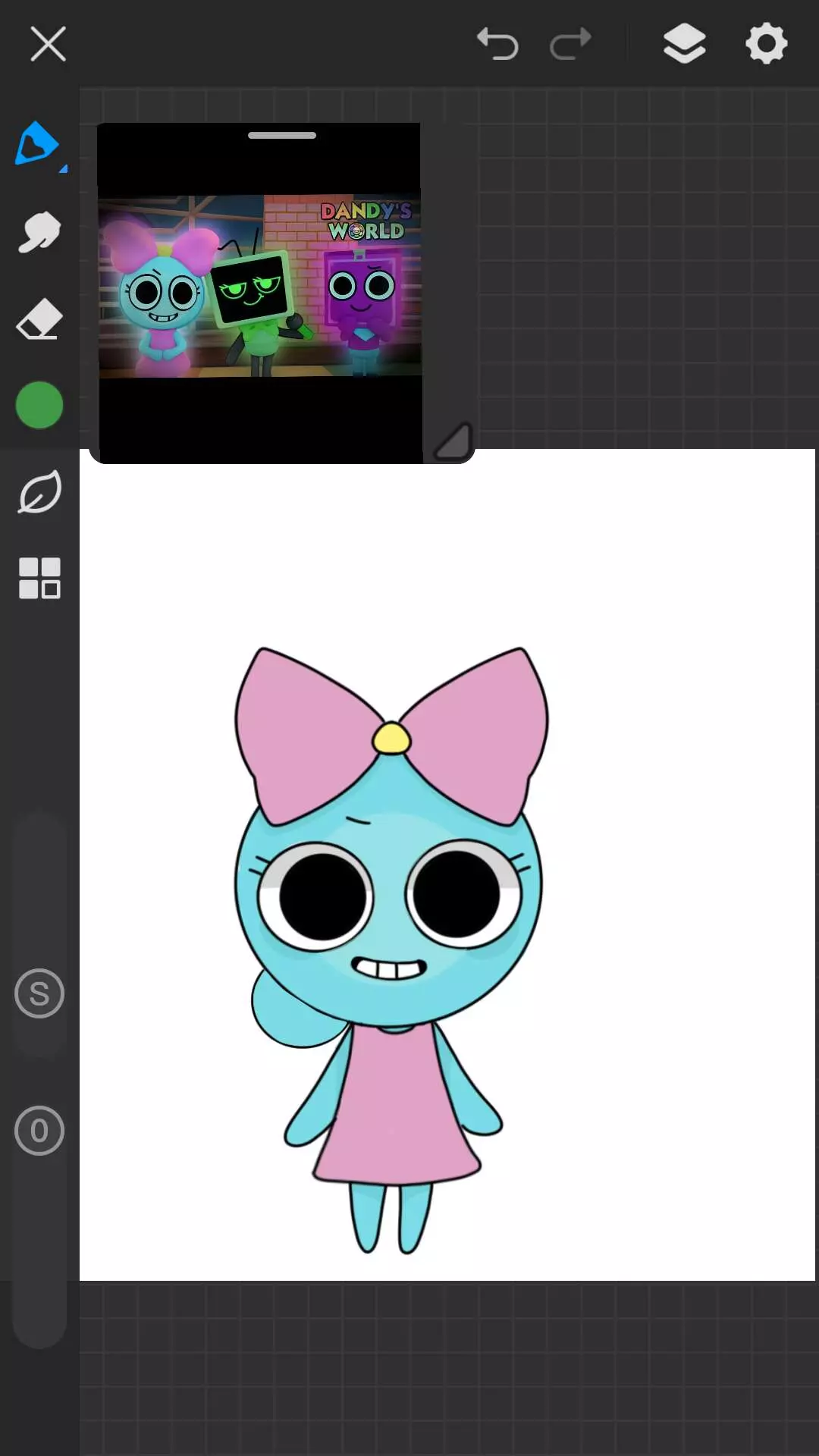Tap the reference window resize corner
This screenshot has height=1456, width=819.
[453, 441]
